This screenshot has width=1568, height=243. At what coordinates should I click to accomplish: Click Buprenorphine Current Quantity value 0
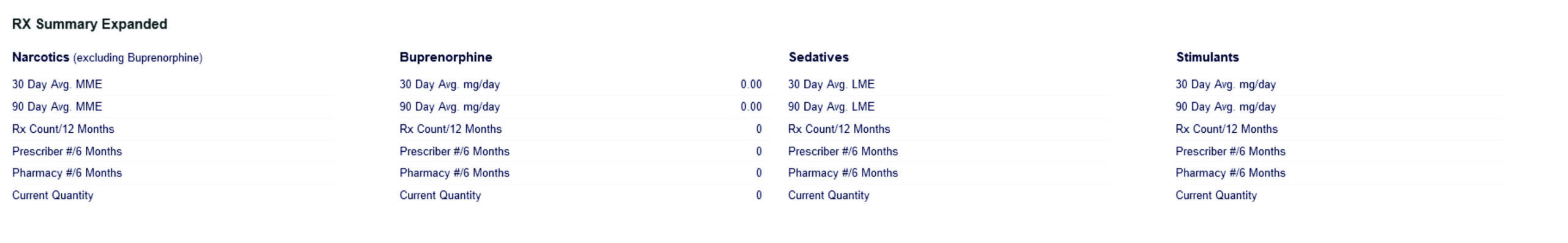pos(759,195)
